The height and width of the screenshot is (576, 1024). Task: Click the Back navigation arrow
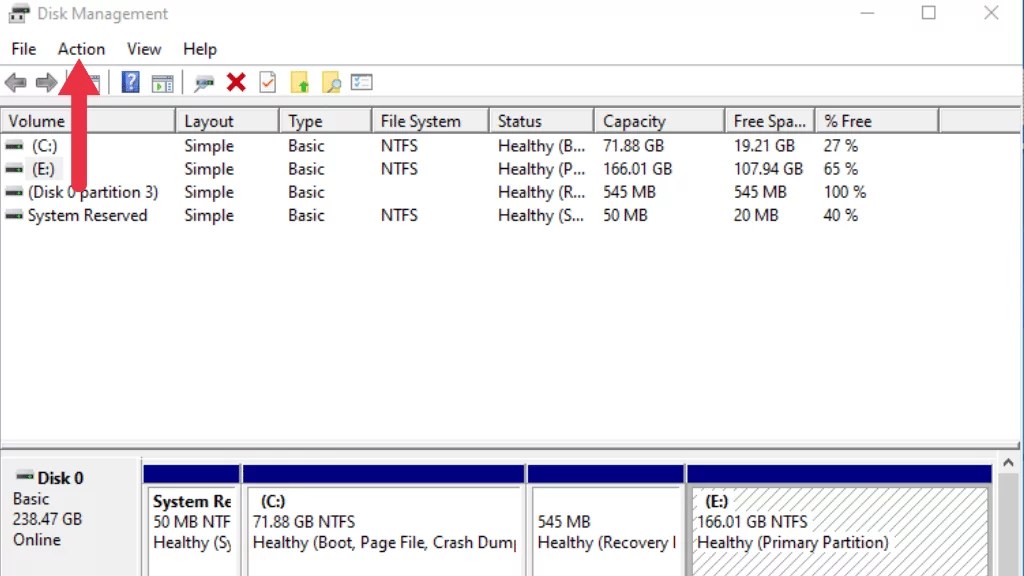pyautogui.click(x=15, y=82)
